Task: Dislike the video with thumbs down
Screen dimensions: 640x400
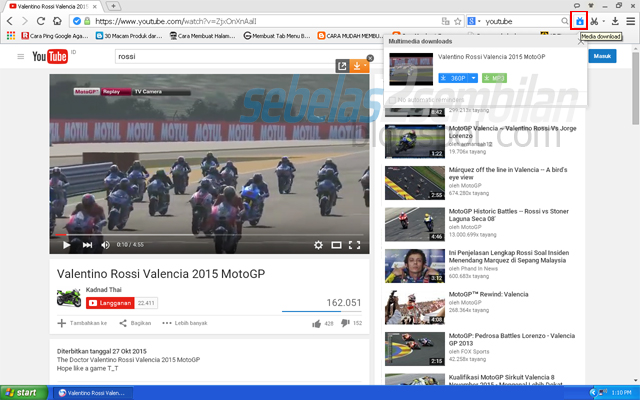Action: (x=345, y=323)
